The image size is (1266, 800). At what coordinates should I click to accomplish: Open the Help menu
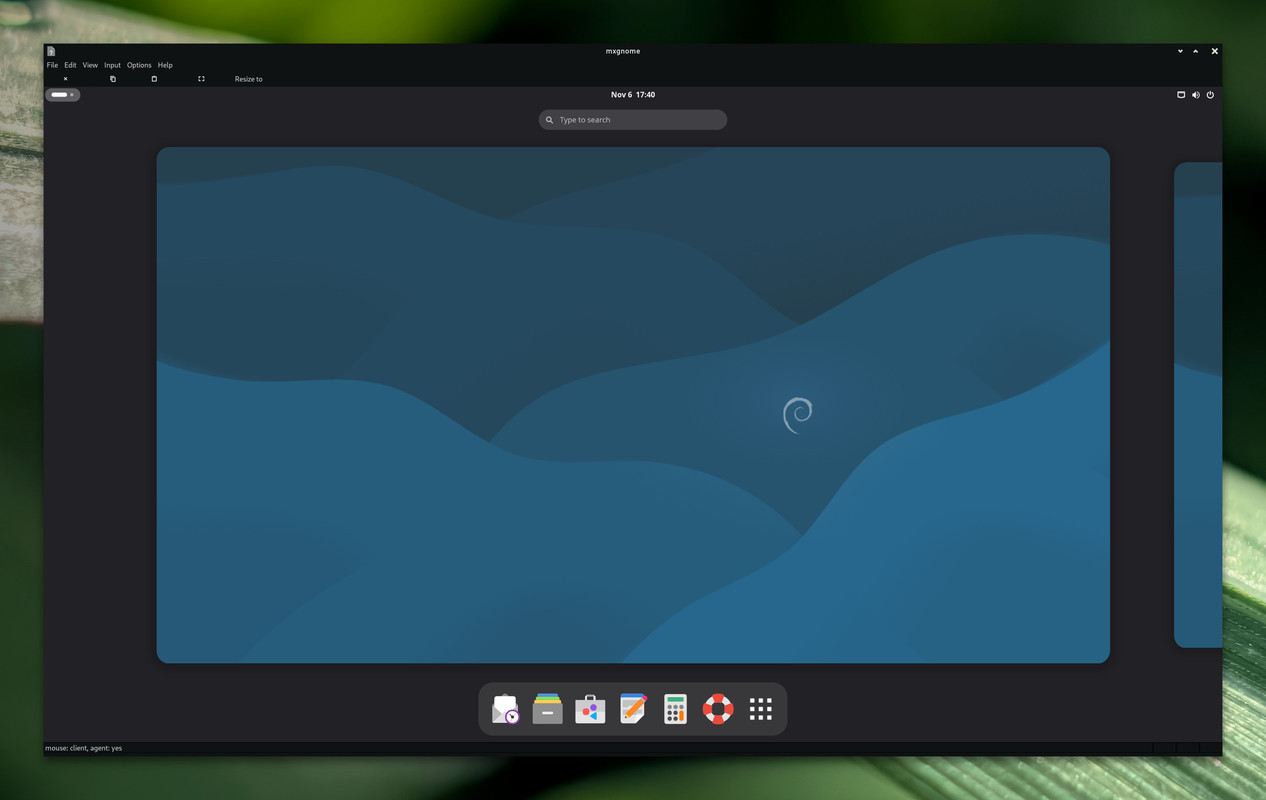click(165, 65)
